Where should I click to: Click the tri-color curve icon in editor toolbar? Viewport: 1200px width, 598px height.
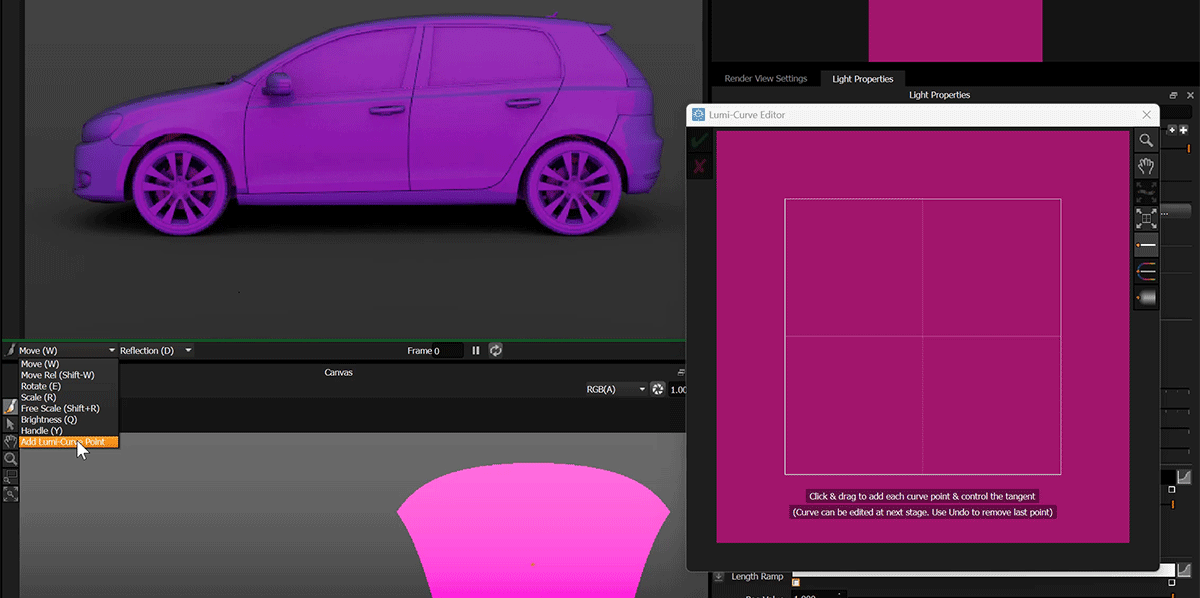(1146, 271)
